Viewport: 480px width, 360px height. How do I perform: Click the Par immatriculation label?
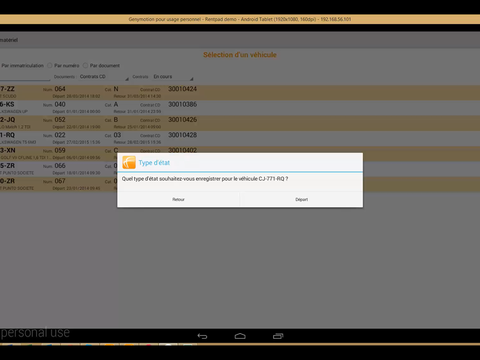22,66
